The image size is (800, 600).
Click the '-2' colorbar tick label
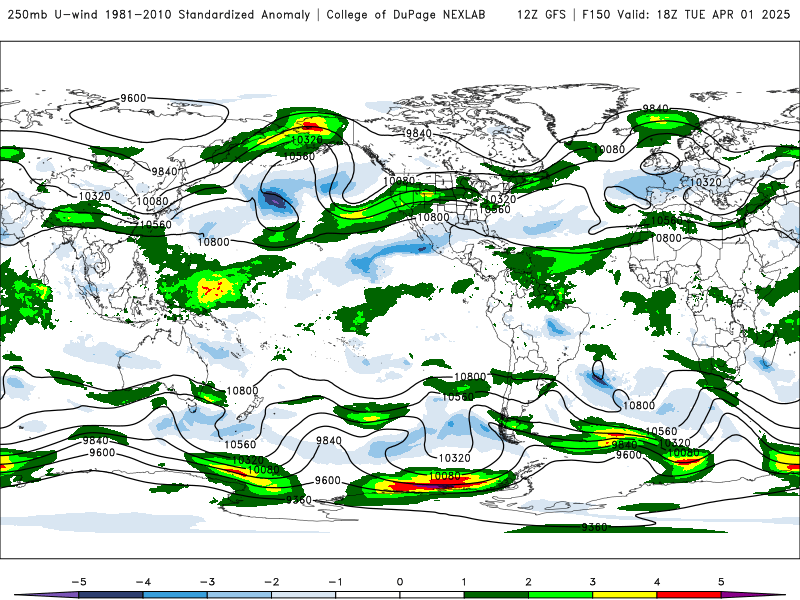271,582
